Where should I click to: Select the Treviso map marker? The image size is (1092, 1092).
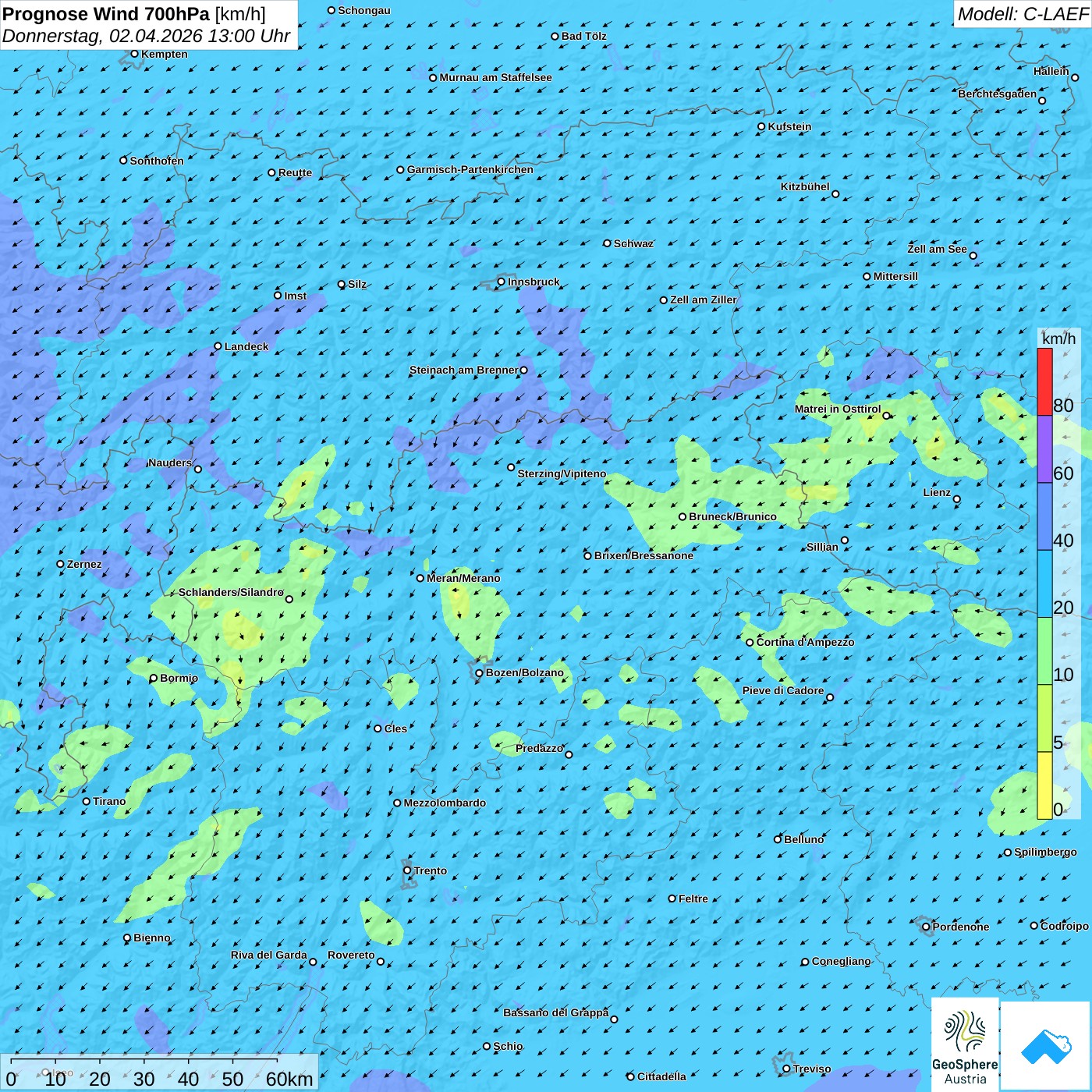pyautogui.click(x=787, y=1069)
